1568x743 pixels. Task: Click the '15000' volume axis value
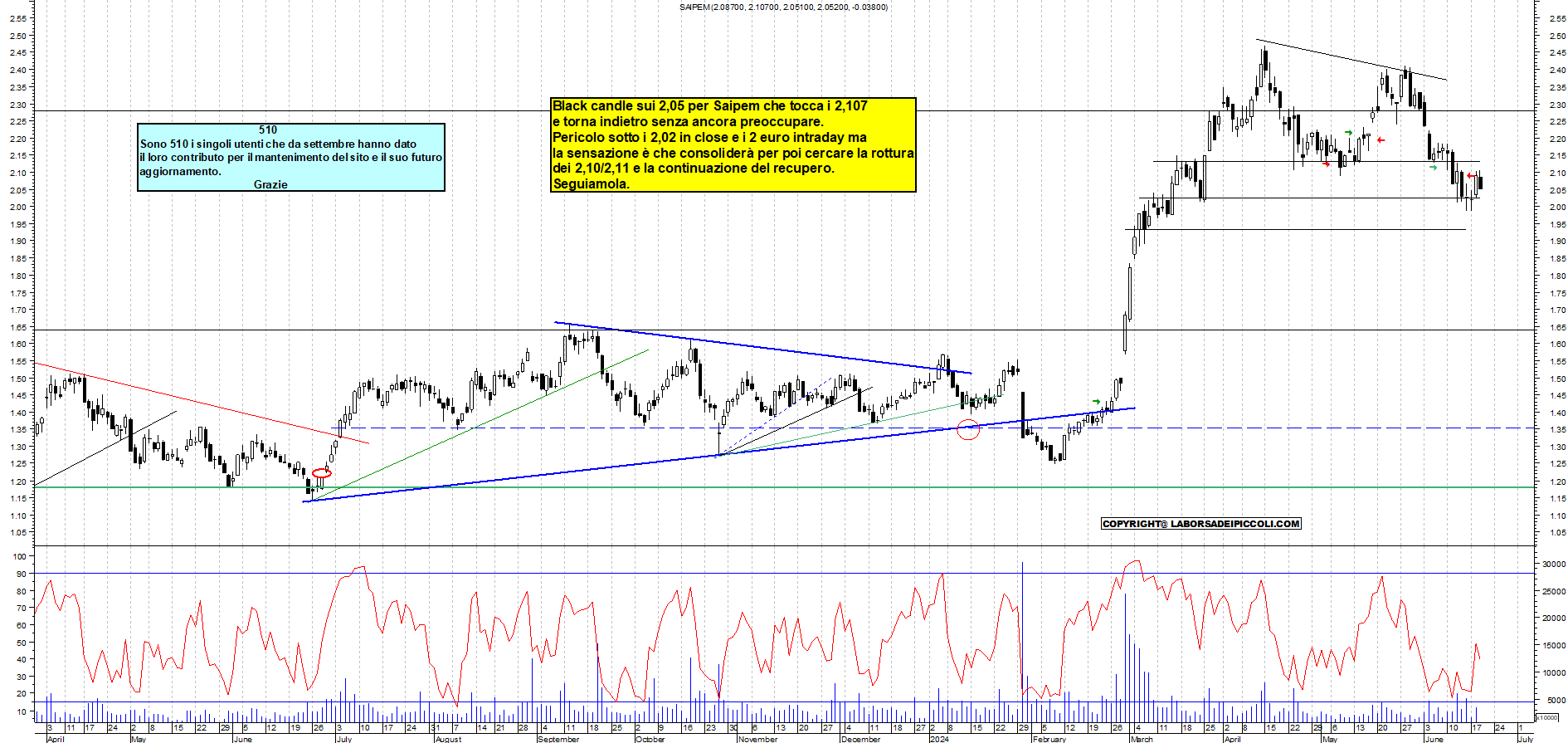pos(1554,646)
